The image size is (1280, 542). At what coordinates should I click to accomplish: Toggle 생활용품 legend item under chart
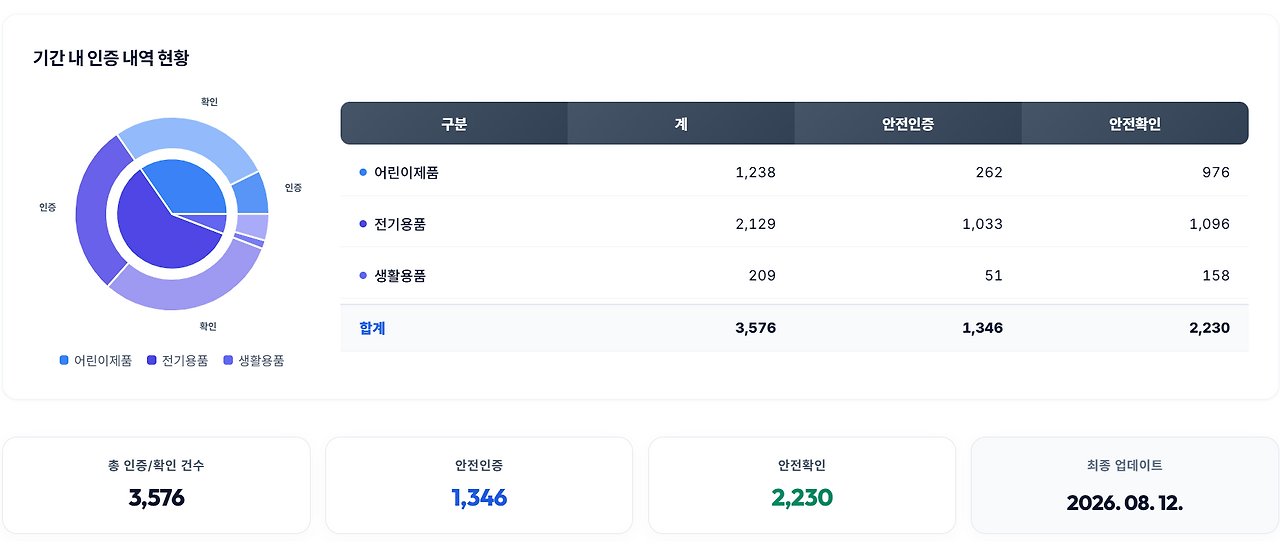coord(254,361)
